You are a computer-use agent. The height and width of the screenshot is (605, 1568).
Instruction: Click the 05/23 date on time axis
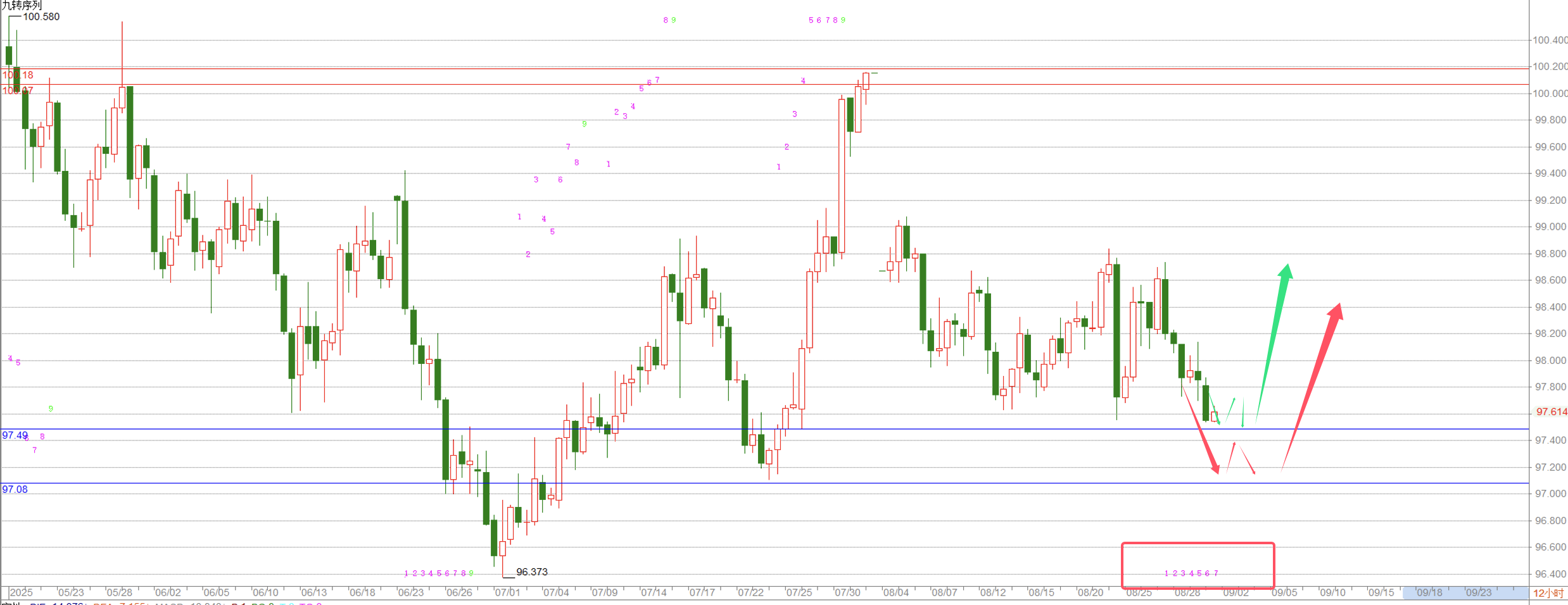tap(71, 593)
